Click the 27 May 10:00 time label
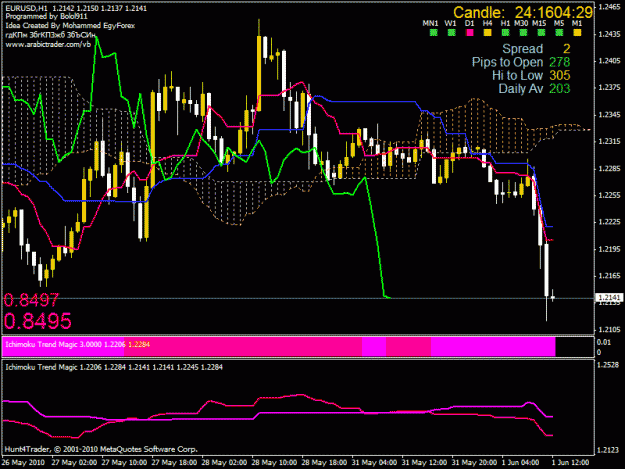Image resolution: width=625 pixels, height=469 pixels. click(124, 463)
